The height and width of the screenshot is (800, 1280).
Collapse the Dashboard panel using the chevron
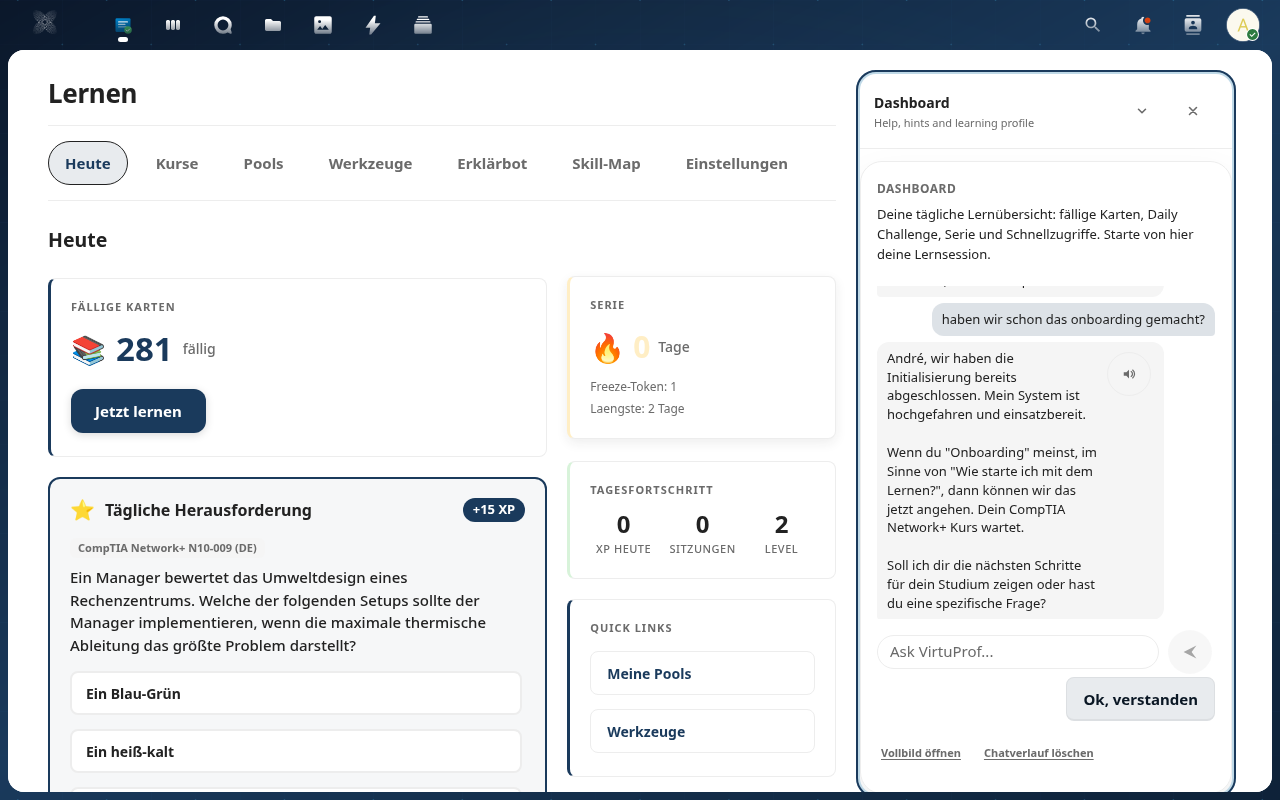click(x=1141, y=111)
